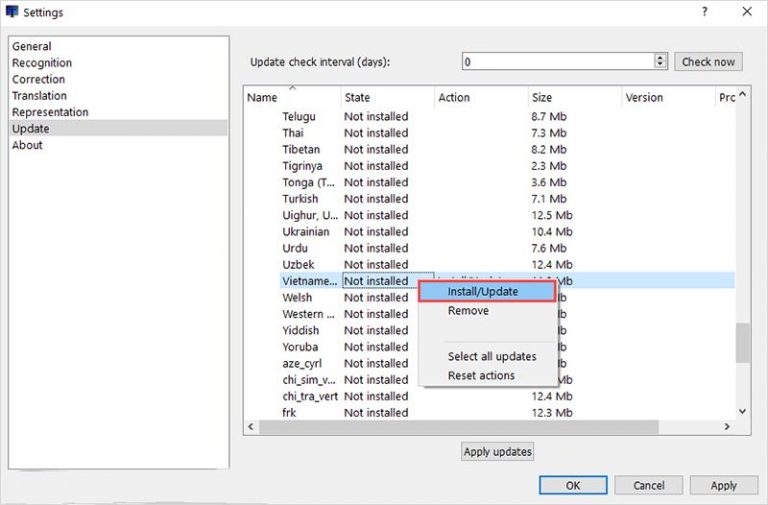Image resolution: width=768 pixels, height=505 pixels.
Task: Open the About section
Action: tap(27, 145)
